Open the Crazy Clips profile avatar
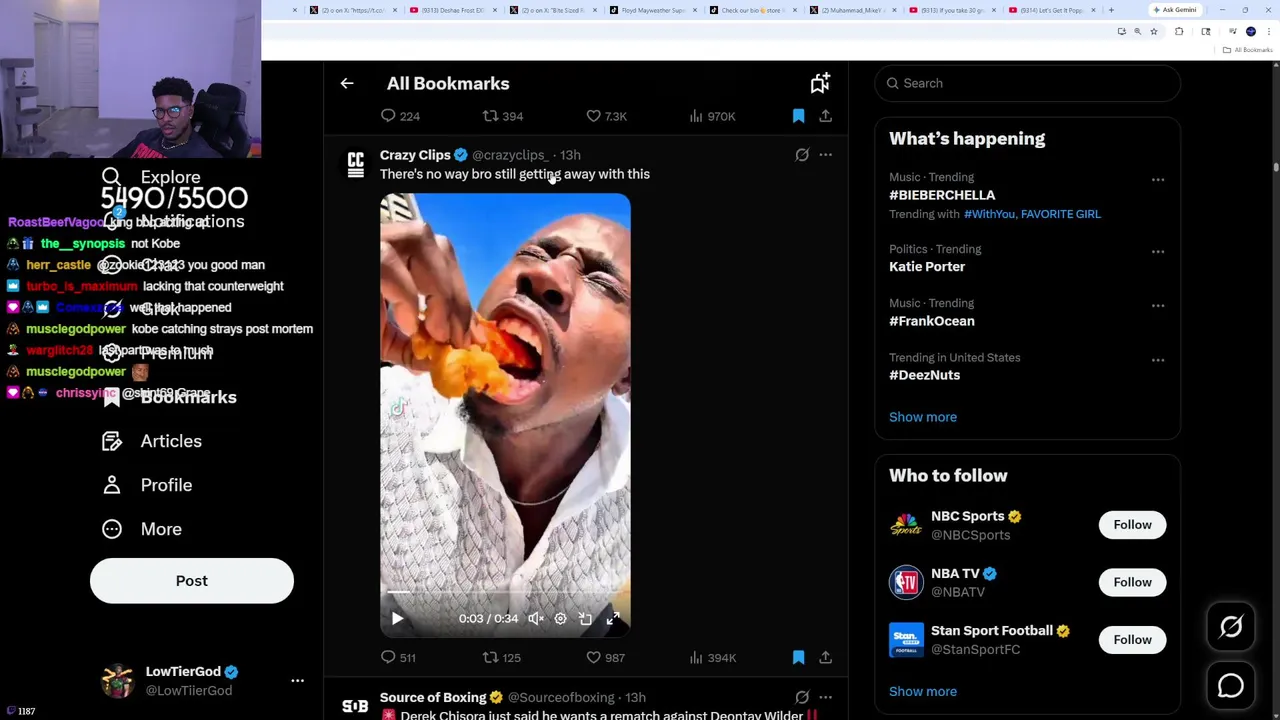 (355, 165)
